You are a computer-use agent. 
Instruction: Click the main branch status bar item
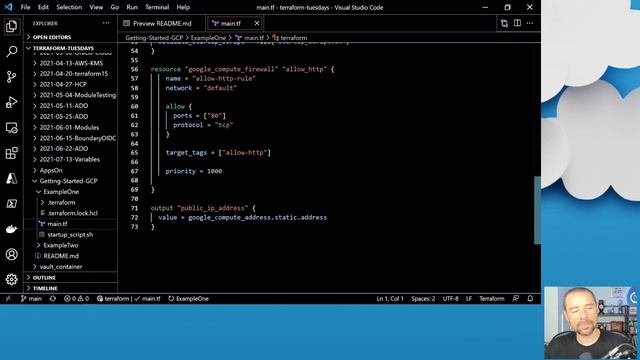[31, 299]
